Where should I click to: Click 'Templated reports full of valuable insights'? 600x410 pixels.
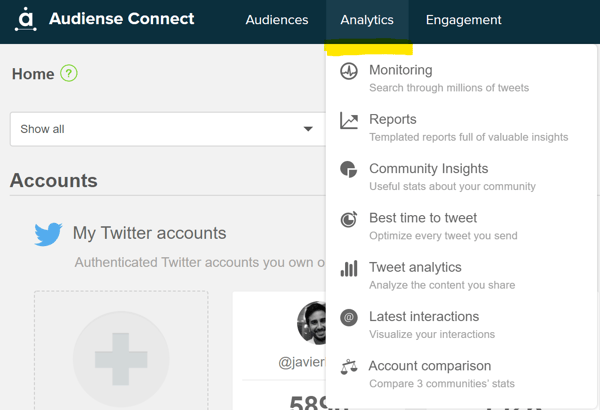[469, 137]
